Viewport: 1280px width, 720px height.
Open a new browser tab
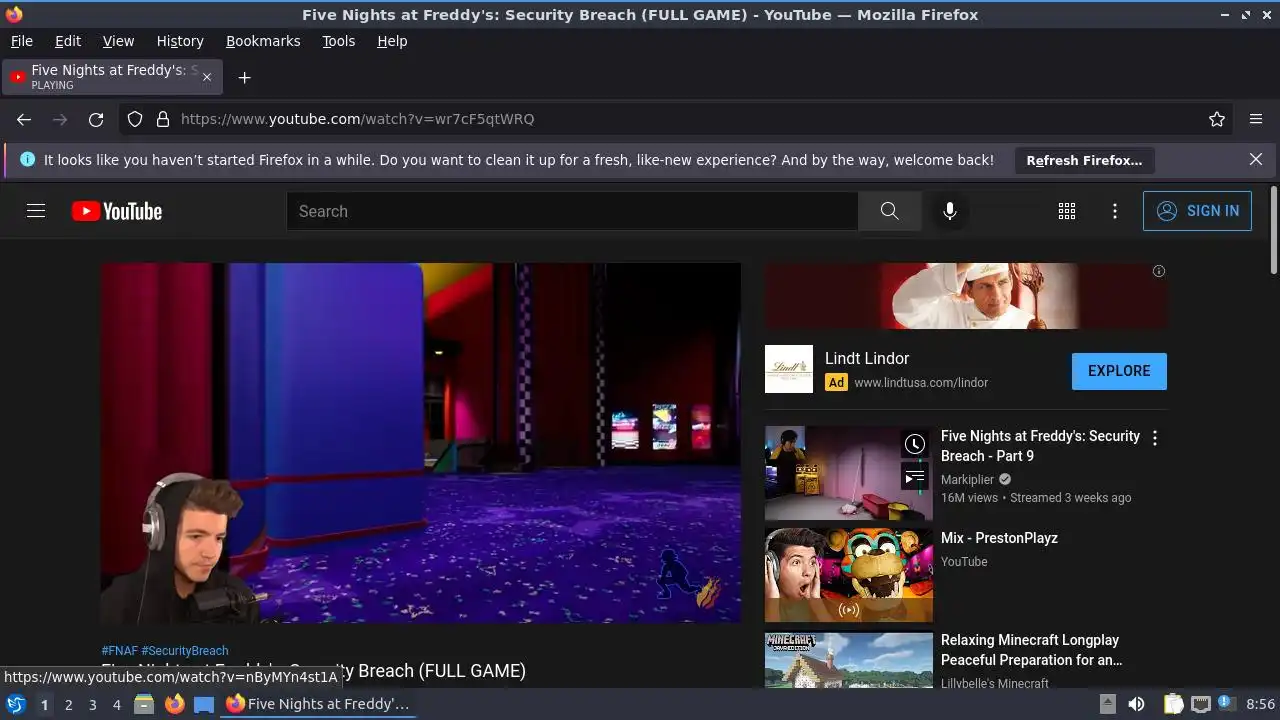pos(244,77)
